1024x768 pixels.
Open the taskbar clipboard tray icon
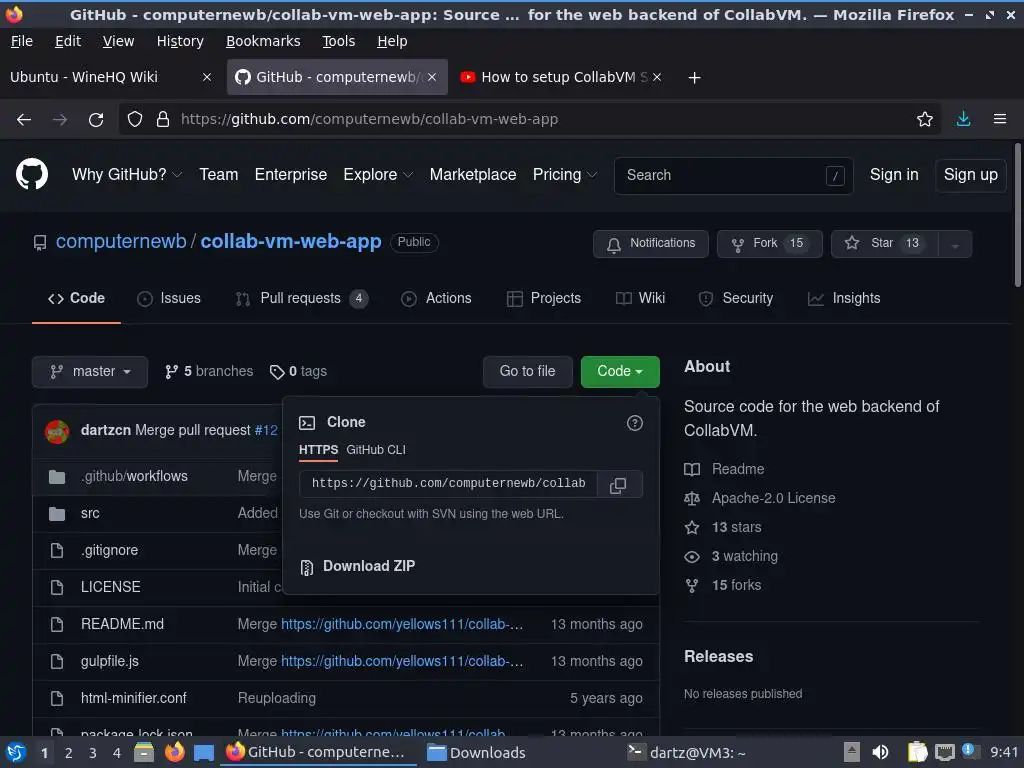tap(918, 752)
